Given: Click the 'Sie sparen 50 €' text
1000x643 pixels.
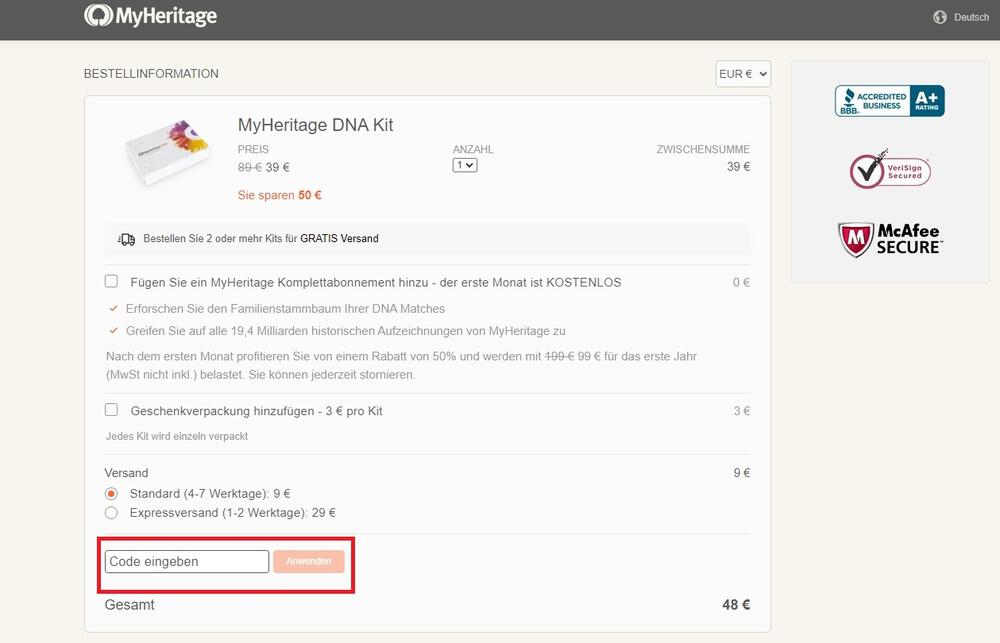Looking at the screenshot, I should [279, 195].
